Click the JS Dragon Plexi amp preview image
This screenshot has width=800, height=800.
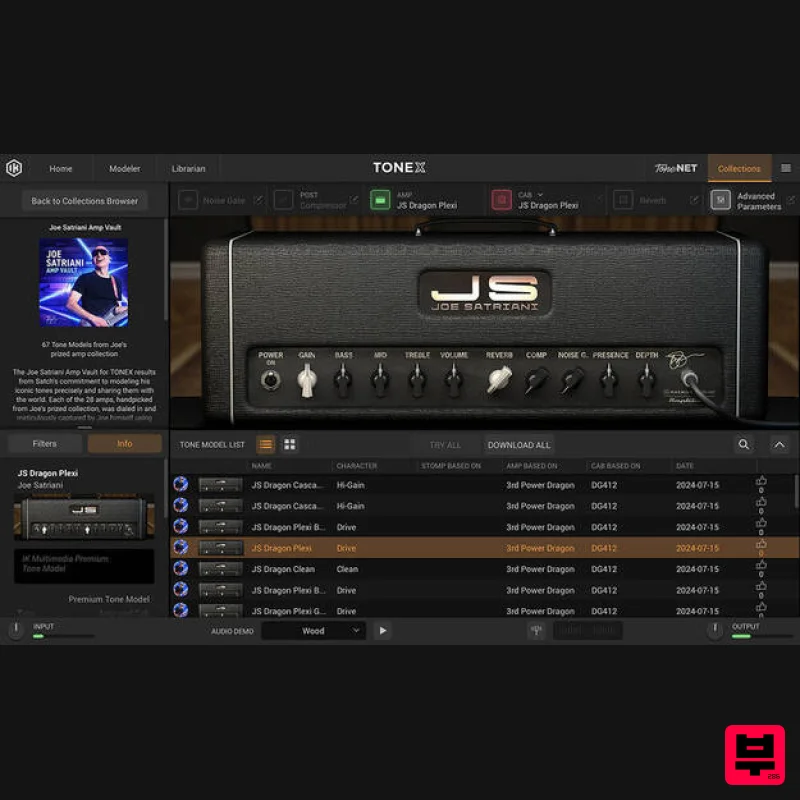tap(84, 517)
